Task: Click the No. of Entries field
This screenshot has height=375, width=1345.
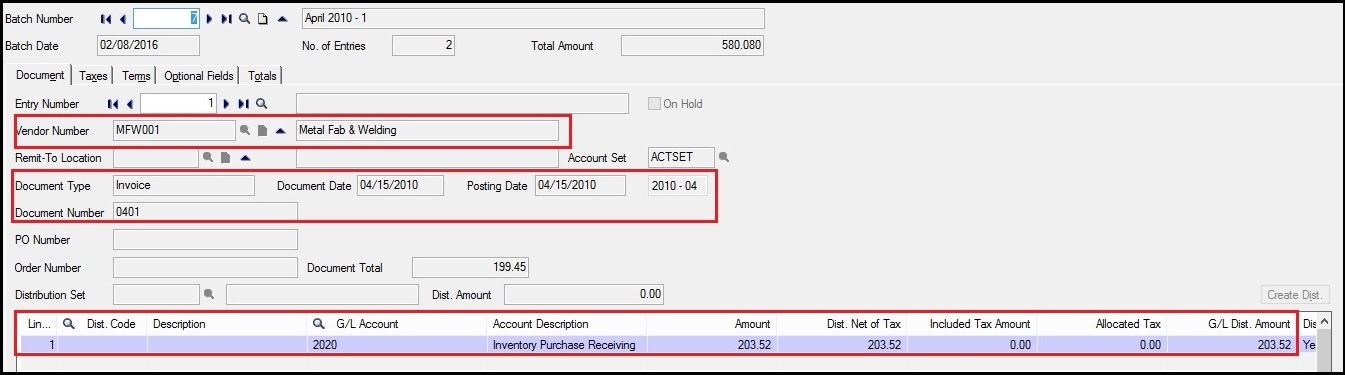Action: (424, 45)
